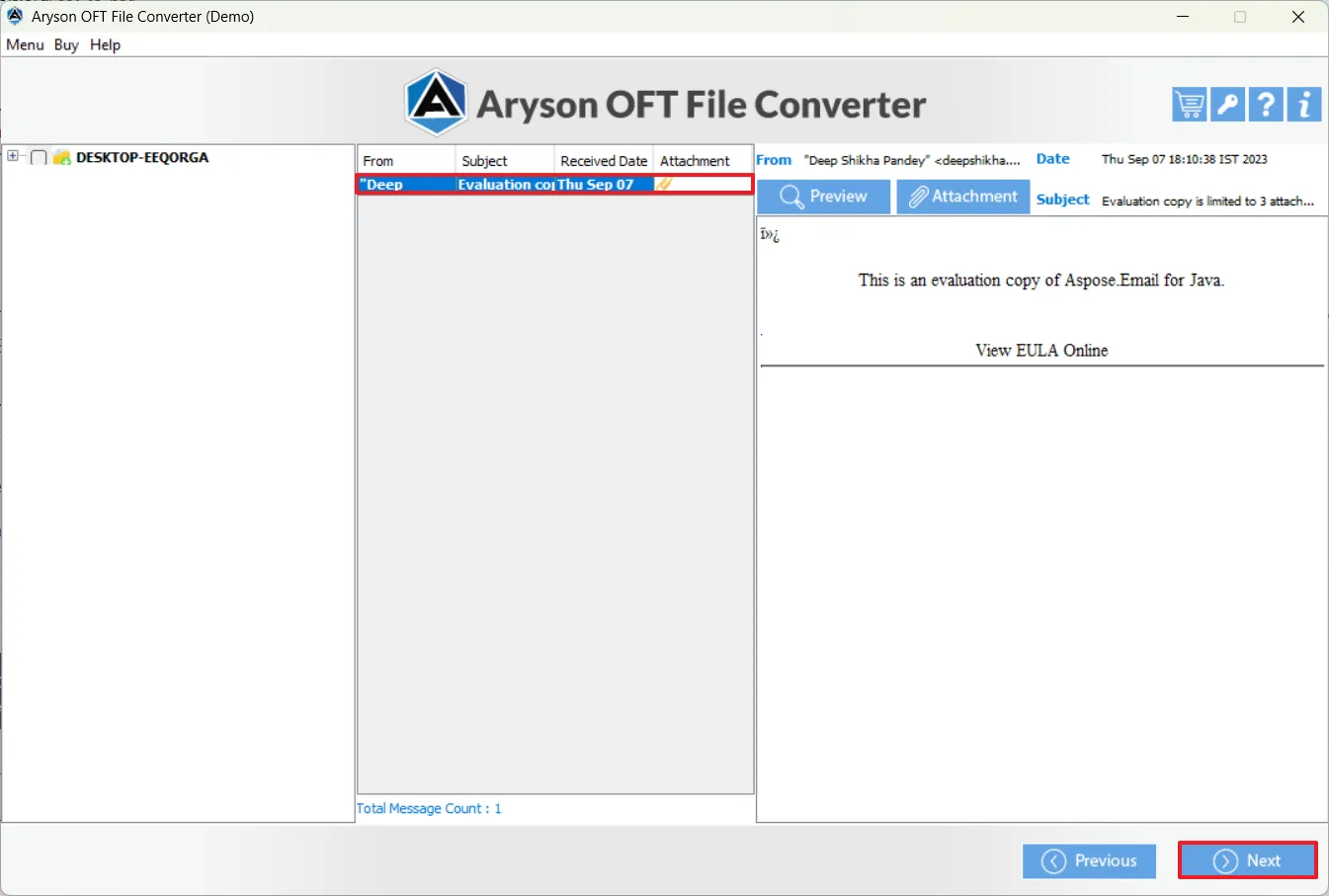Click the attachment paperclip icon in message row

point(664,184)
